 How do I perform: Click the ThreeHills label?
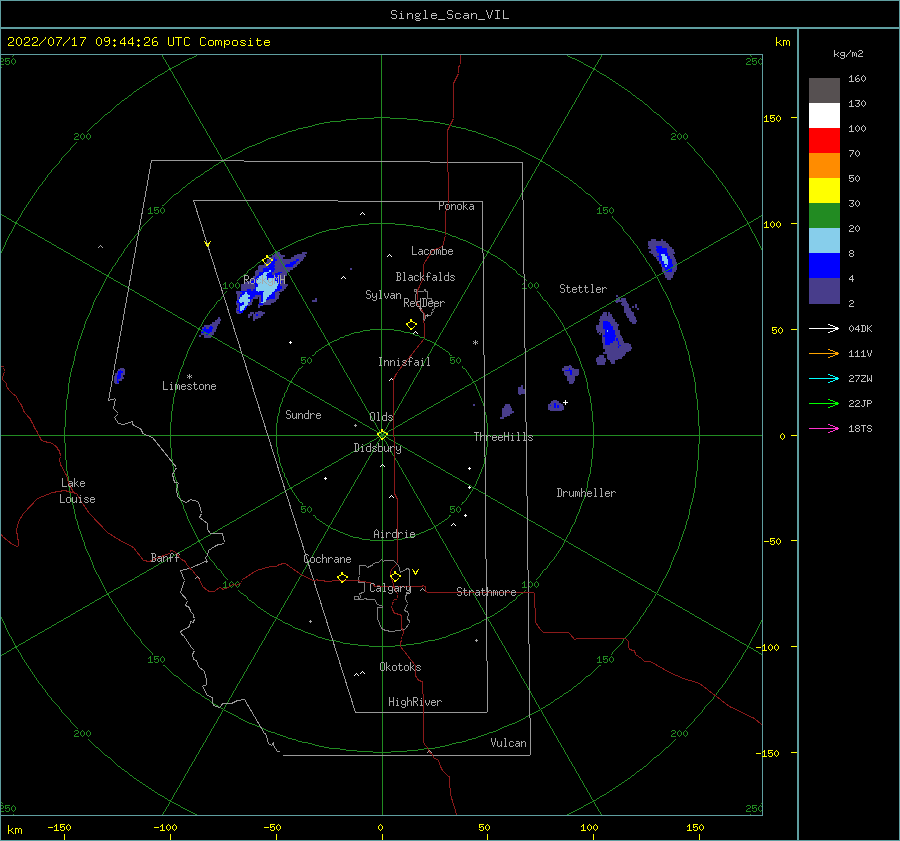(503, 437)
